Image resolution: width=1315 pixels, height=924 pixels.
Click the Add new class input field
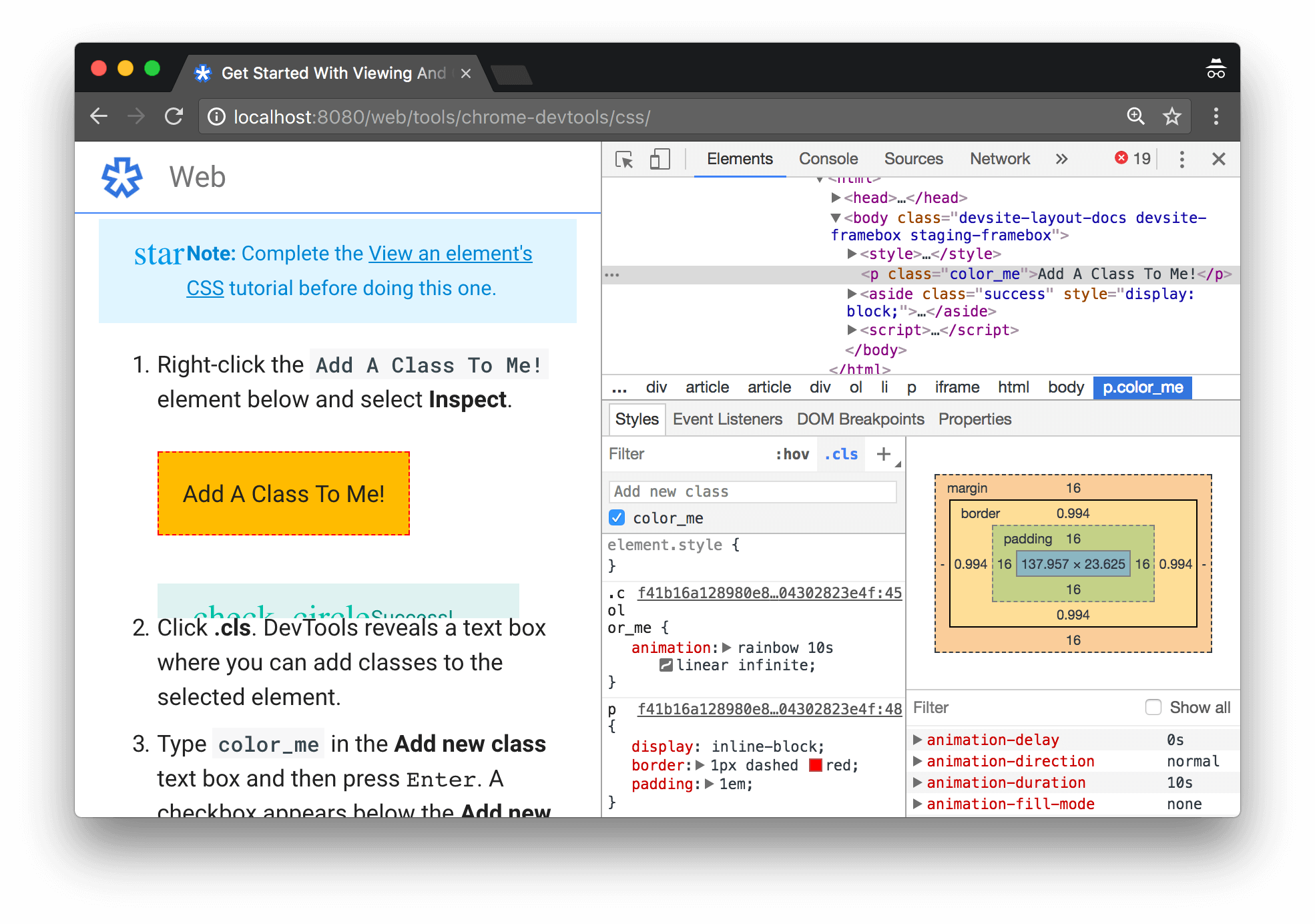click(752, 491)
